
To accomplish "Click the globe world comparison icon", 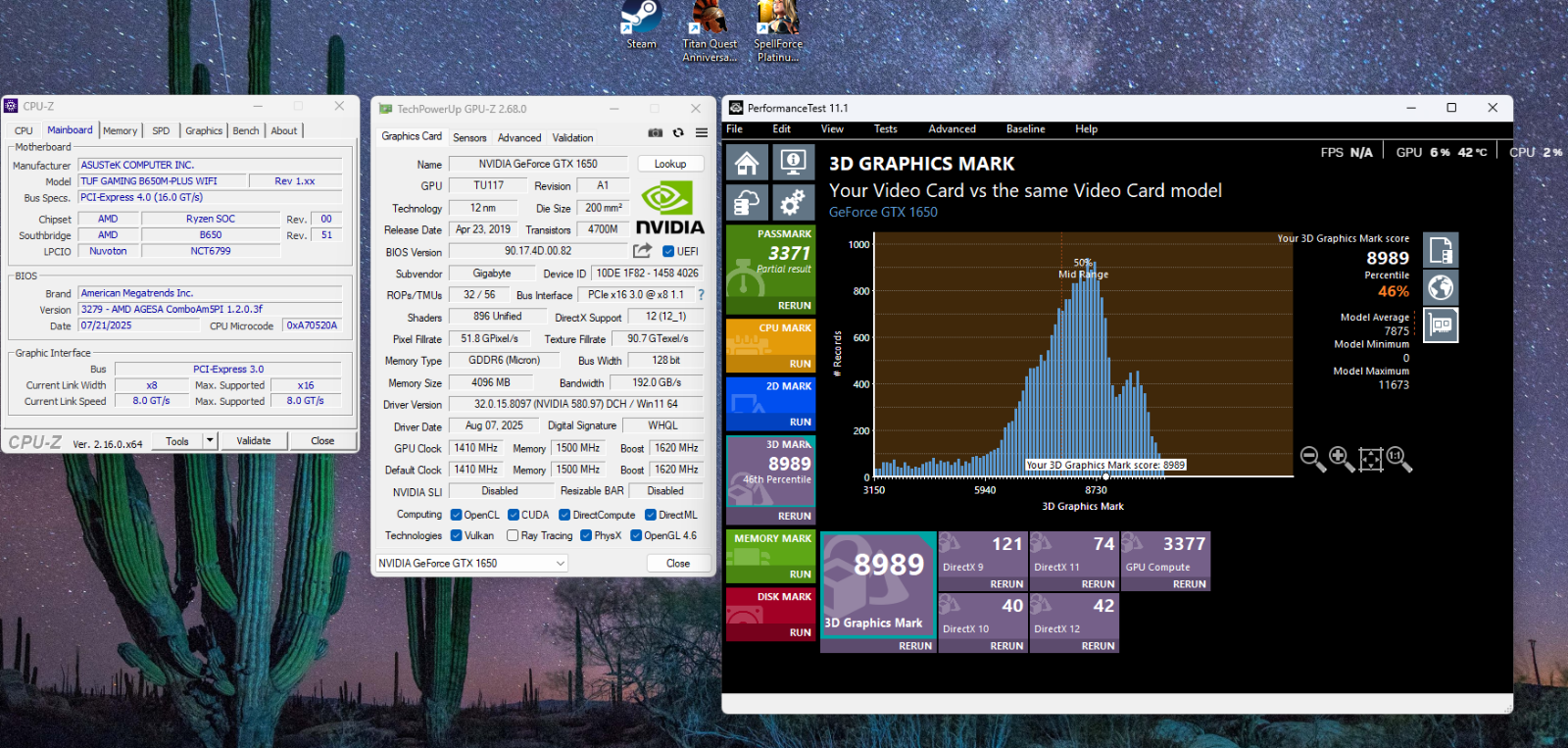I will click(x=1441, y=287).
